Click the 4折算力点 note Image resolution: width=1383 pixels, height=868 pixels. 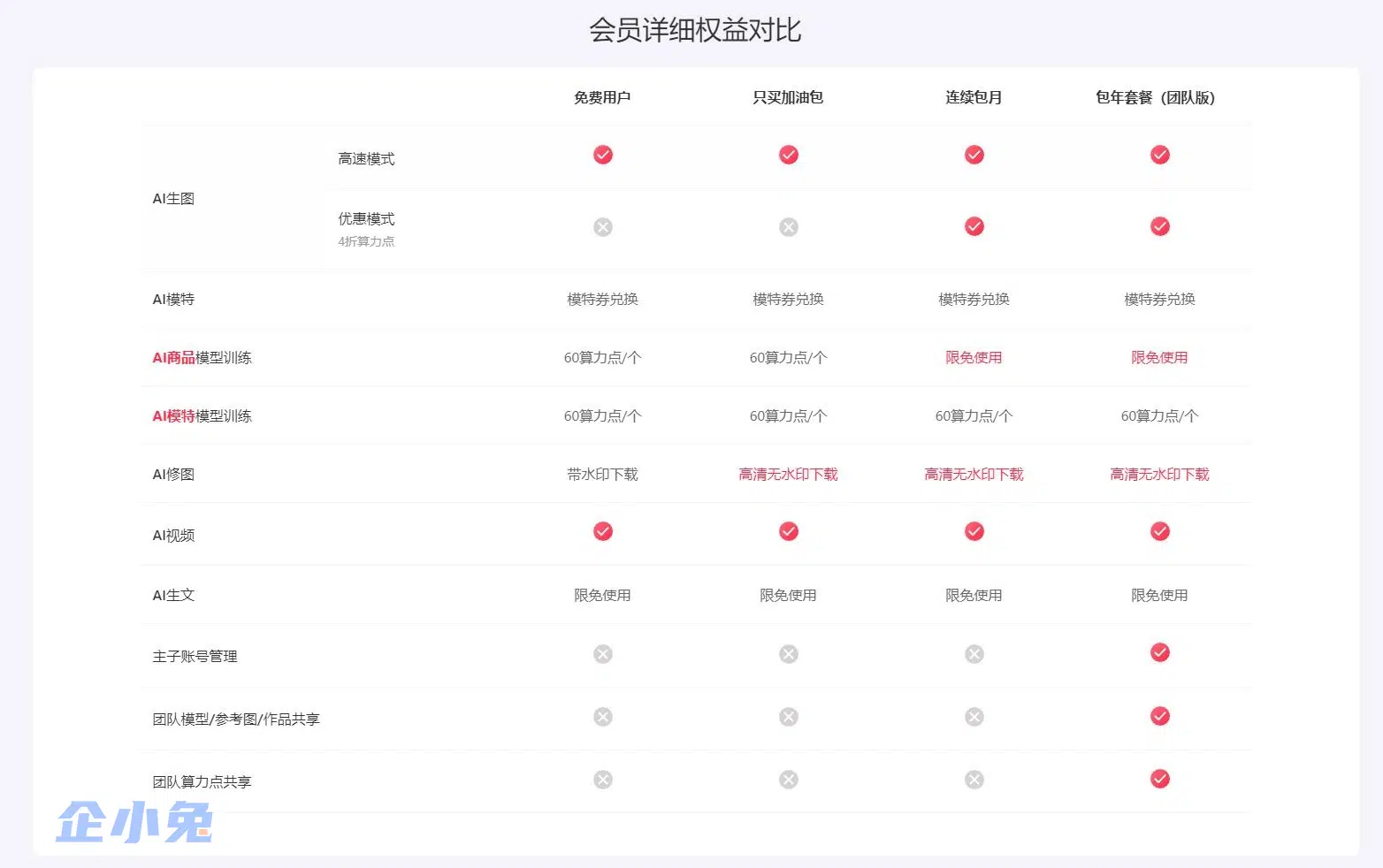366,241
